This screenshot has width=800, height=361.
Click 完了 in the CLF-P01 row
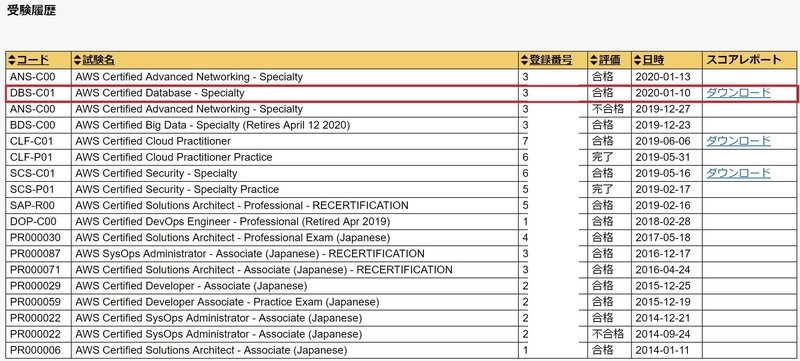pos(603,157)
